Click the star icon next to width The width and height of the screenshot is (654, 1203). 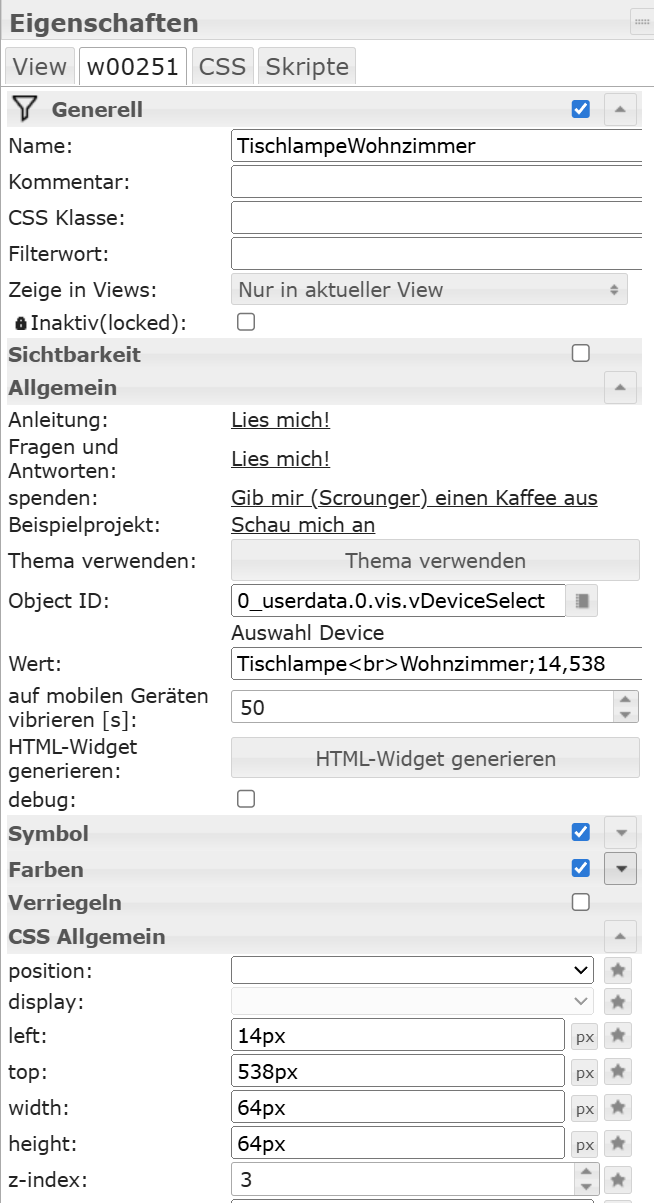(x=619, y=1107)
